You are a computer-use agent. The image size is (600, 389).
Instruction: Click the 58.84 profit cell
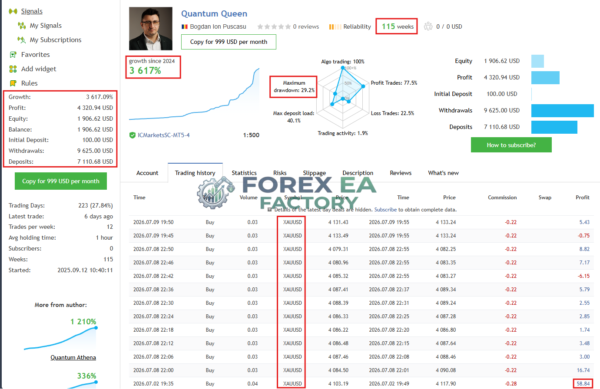(583, 384)
